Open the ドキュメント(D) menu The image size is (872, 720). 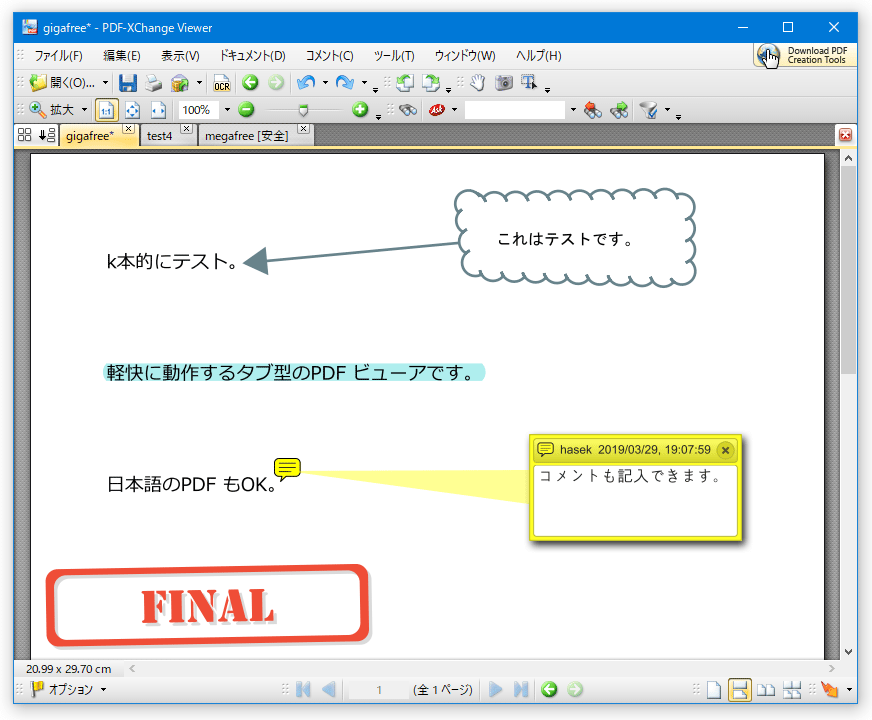(252, 56)
